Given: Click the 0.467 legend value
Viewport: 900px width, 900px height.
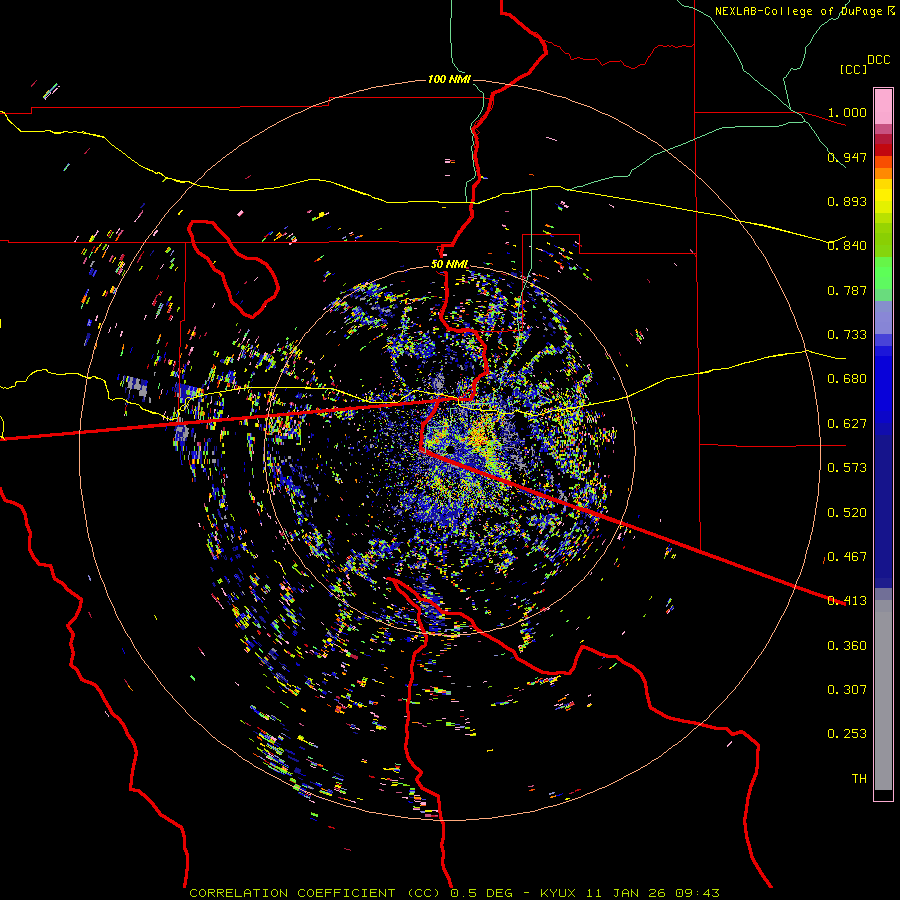Looking at the screenshot, I should pyautogui.click(x=847, y=557).
